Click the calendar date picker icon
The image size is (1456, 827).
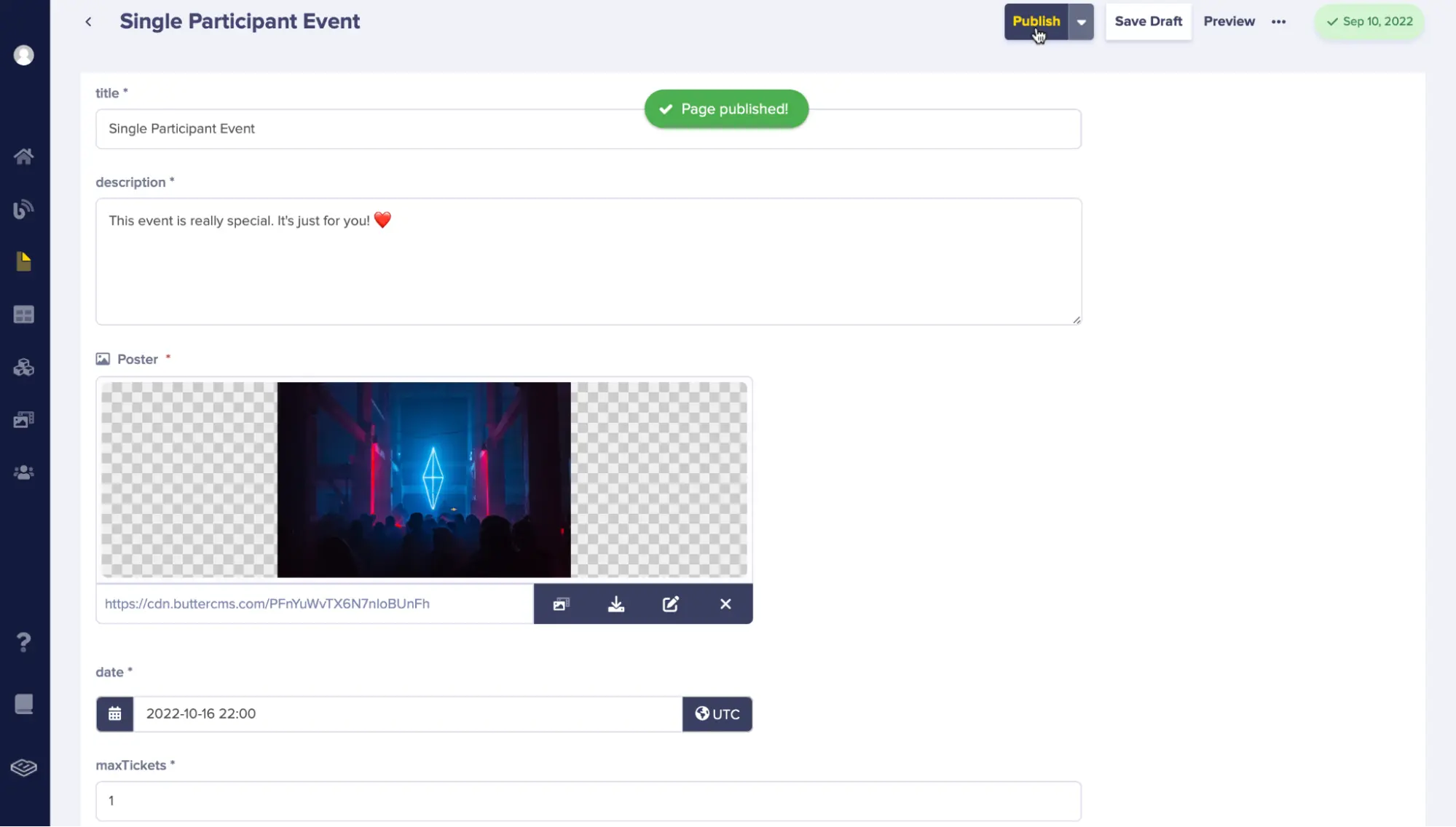coord(114,713)
